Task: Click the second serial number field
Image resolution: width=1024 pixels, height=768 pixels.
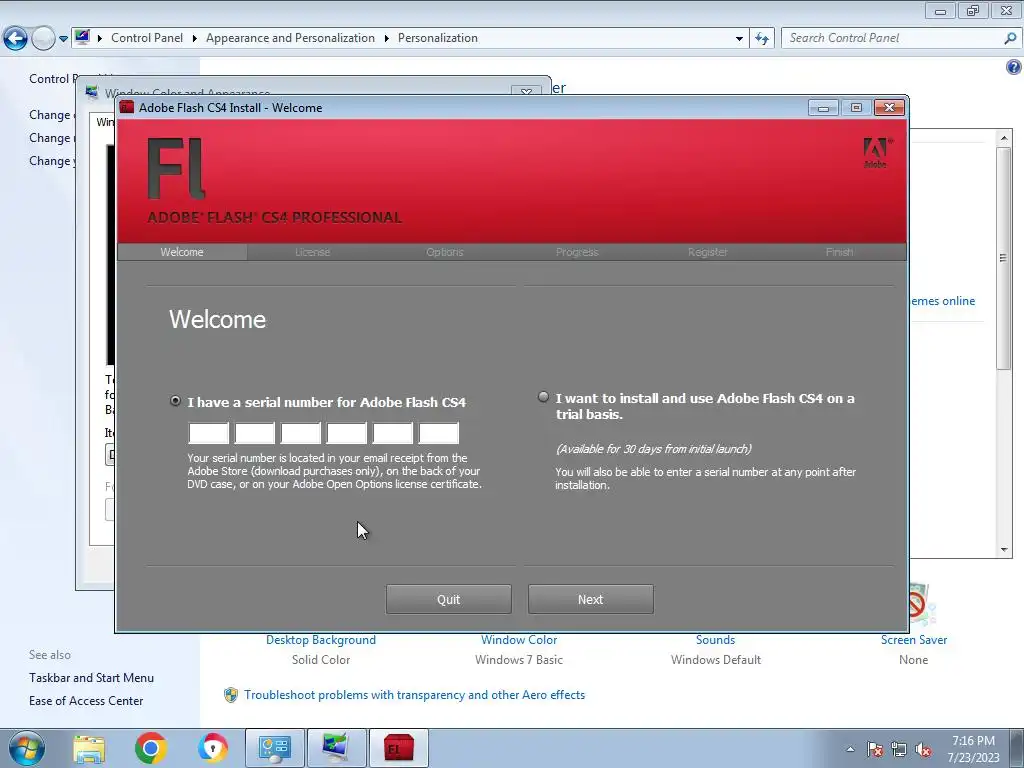Action: 255,433
